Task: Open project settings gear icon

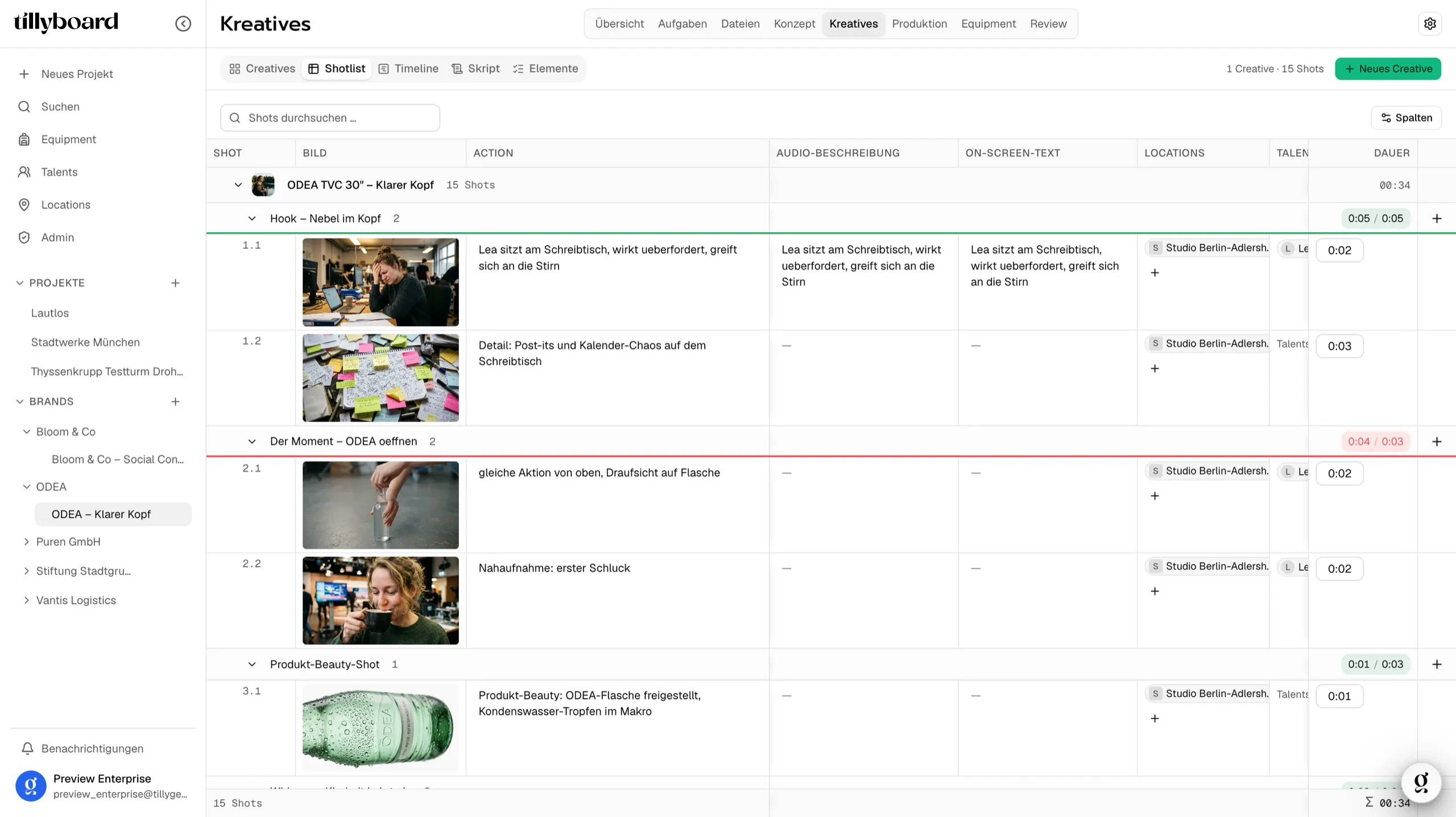Action: (x=1430, y=23)
